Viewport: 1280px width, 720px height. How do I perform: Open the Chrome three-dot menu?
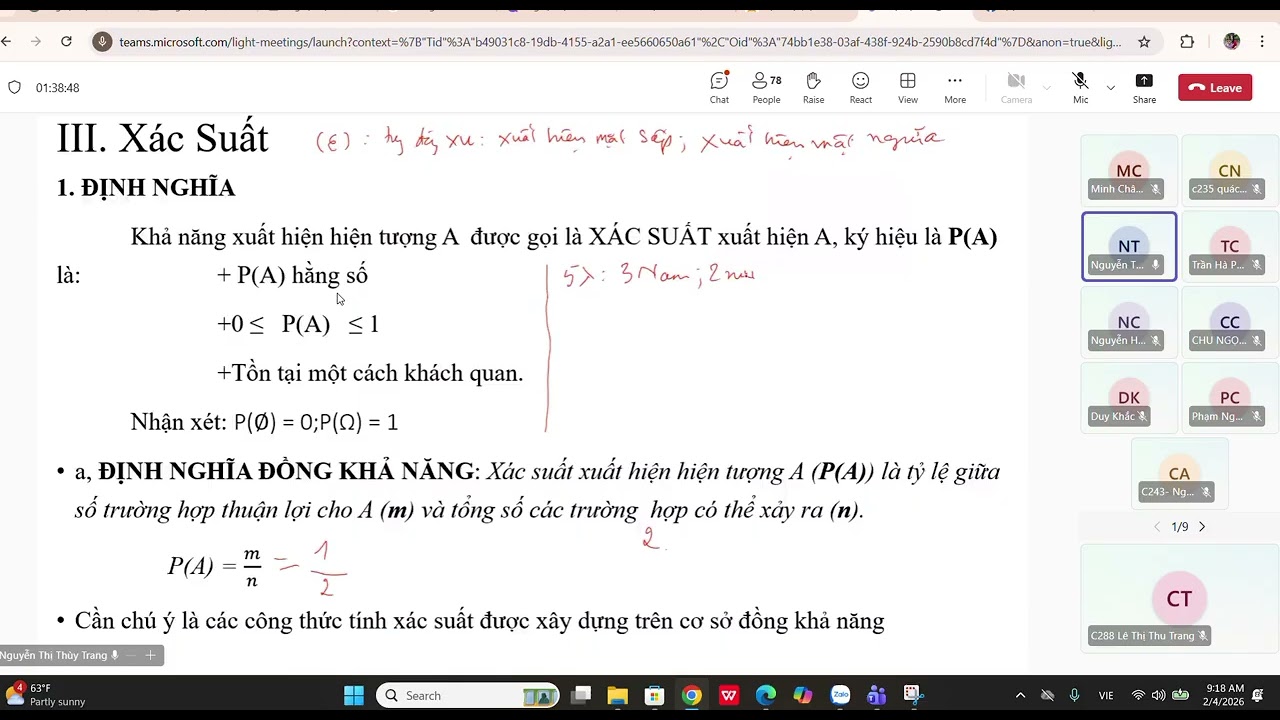point(1263,42)
